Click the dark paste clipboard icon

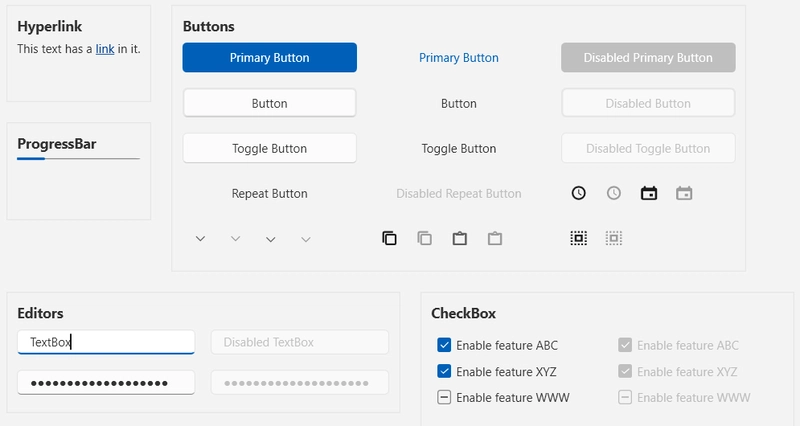tap(460, 238)
